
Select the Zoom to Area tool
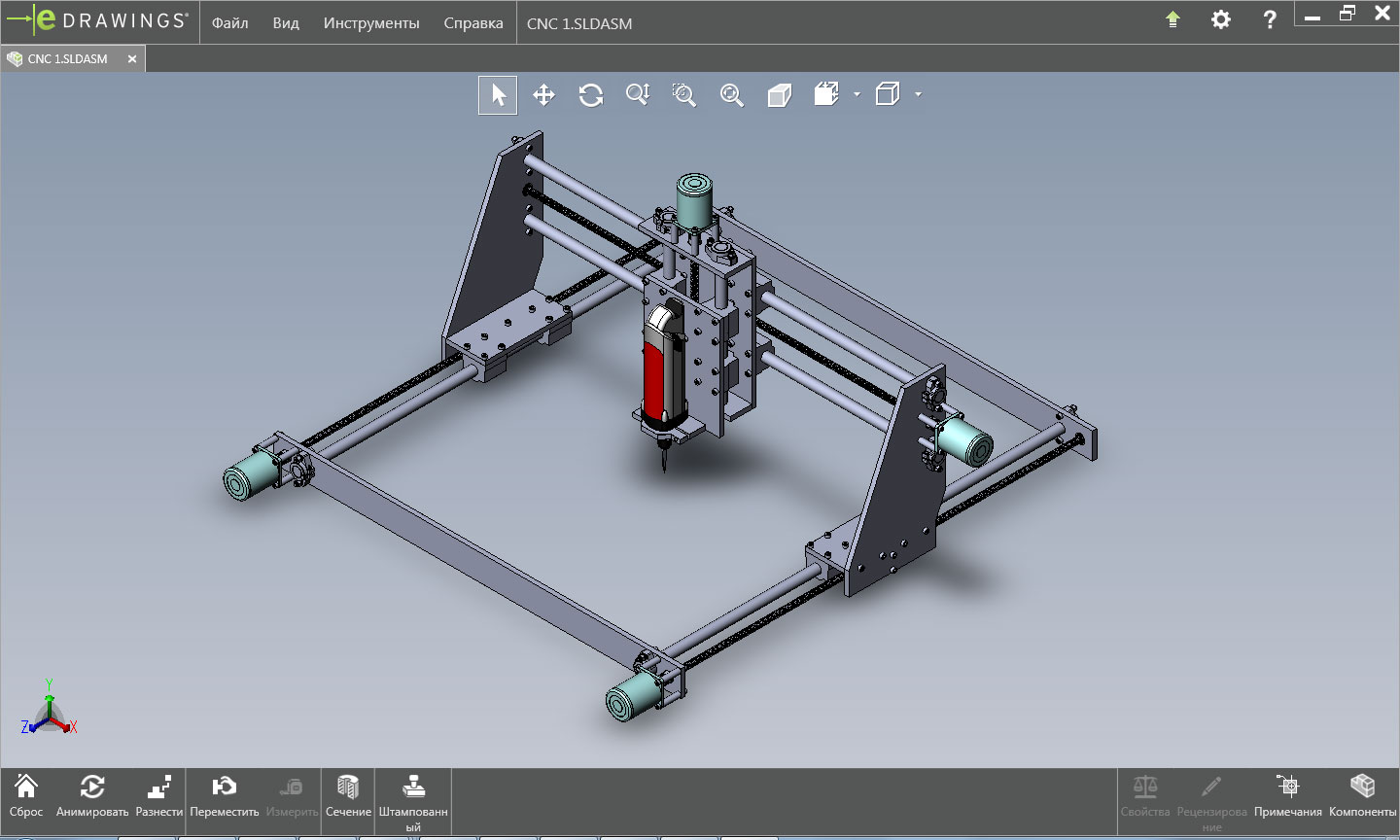(x=684, y=95)
